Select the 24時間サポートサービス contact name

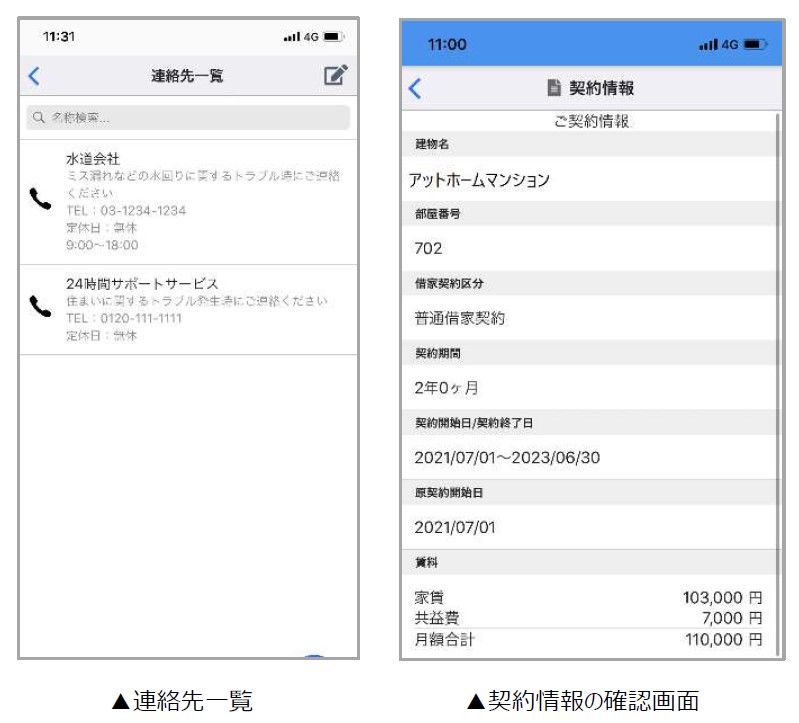pos(142,283)
